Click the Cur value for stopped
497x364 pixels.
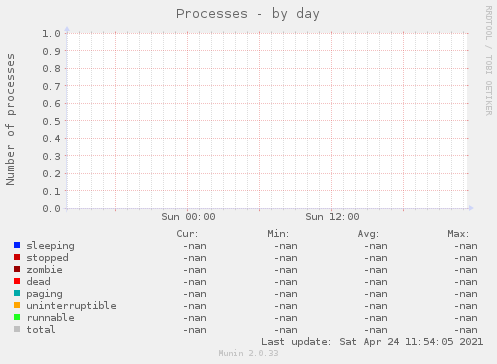tap(195, 258)
